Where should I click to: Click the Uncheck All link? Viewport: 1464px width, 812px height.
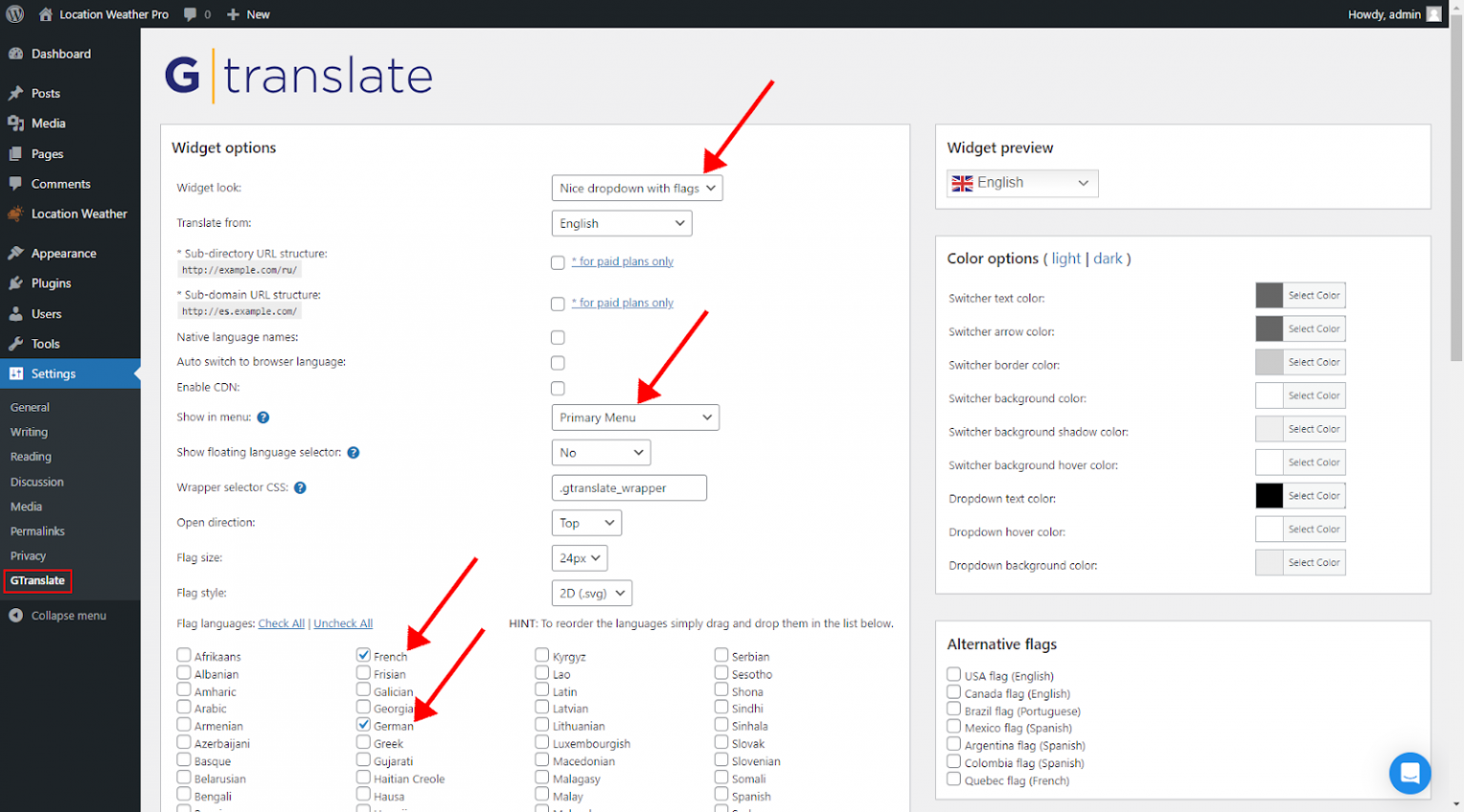click(x=343, y=623)
